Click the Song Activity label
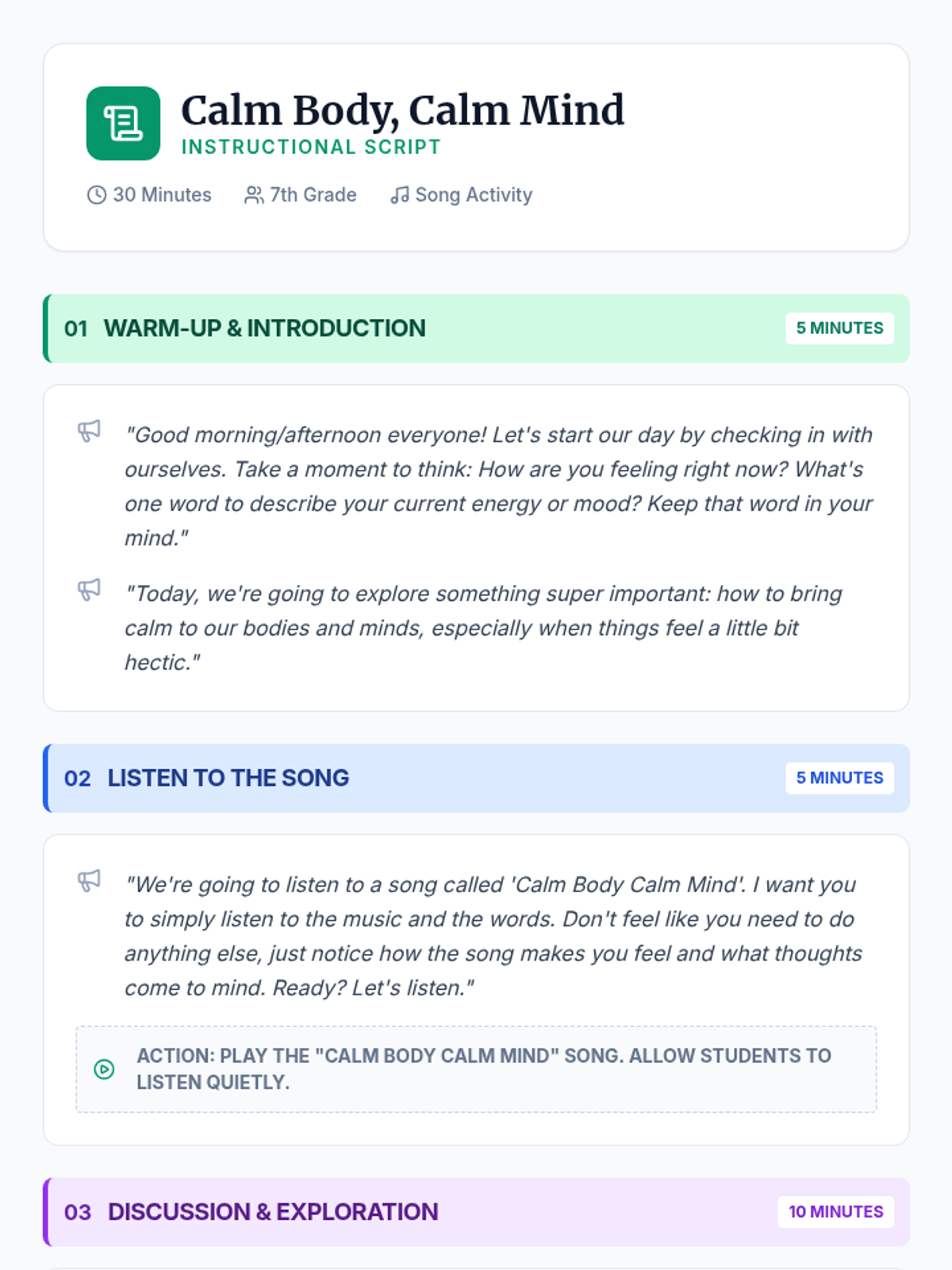The width and height of the screenshot is (952, 1270). [x=474, y=195]
